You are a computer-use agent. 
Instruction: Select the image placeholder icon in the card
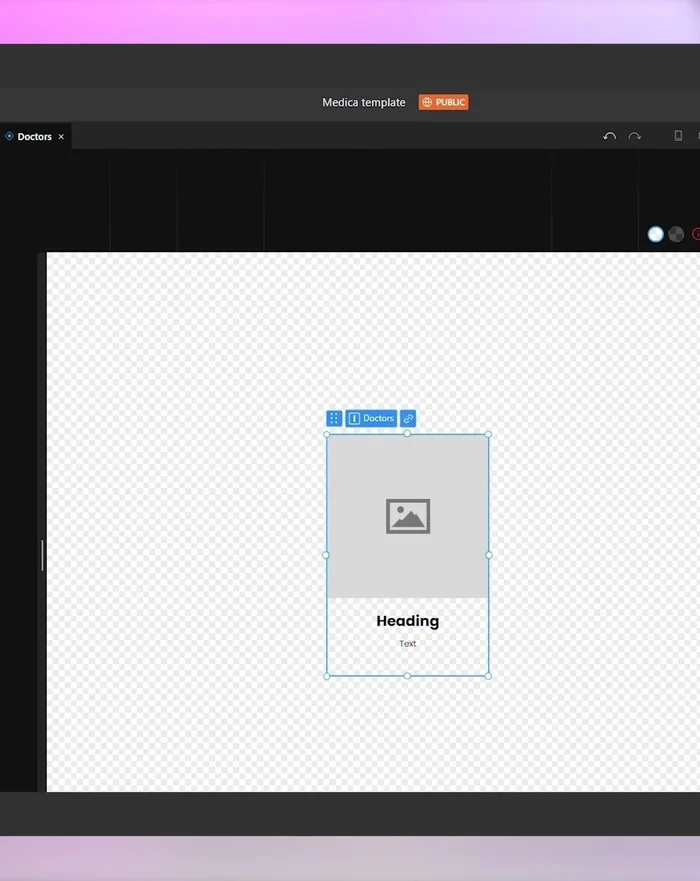tap(408, 516)
